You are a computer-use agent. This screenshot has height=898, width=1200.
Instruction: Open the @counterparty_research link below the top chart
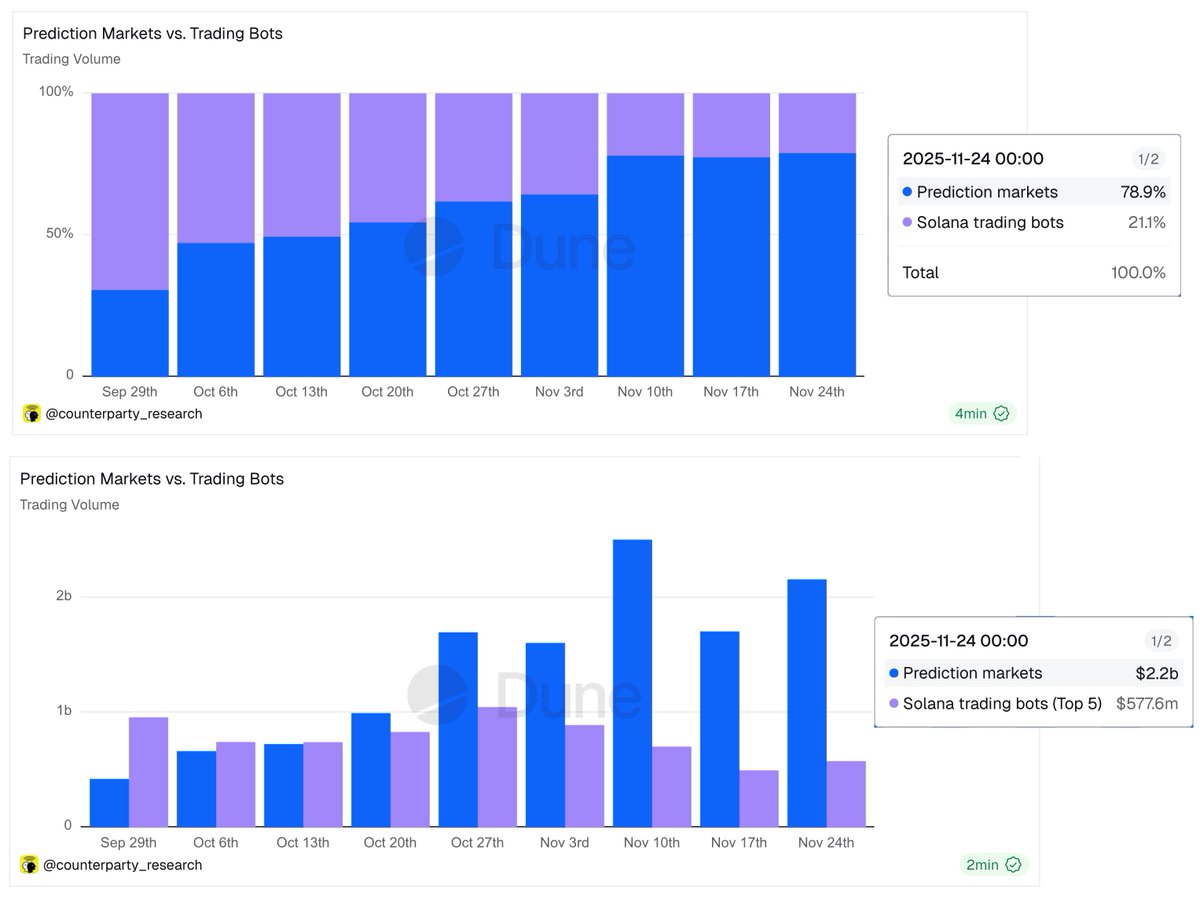[x=124, y=414]
